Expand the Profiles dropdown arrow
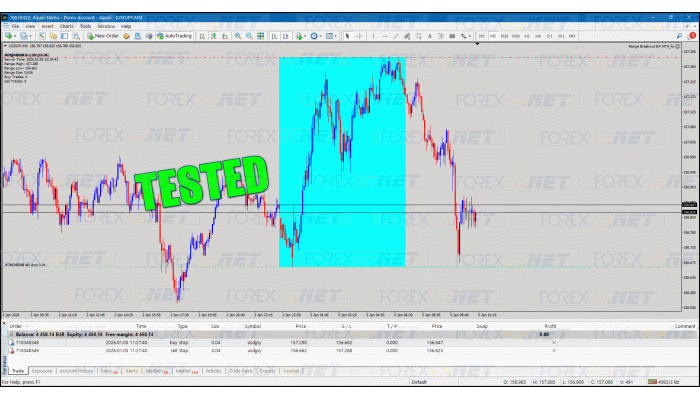 coord(30,36)
